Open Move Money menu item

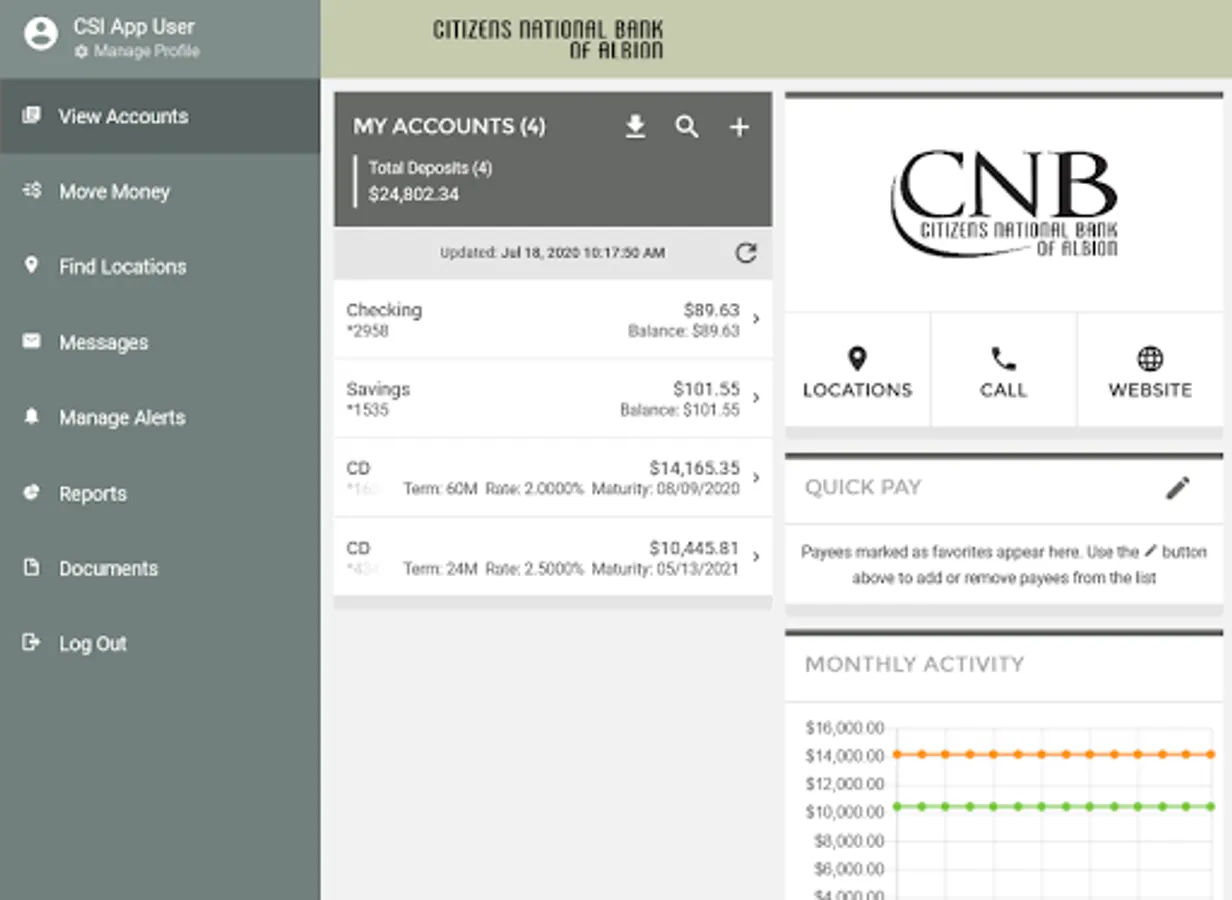click(x=160, y=192)
